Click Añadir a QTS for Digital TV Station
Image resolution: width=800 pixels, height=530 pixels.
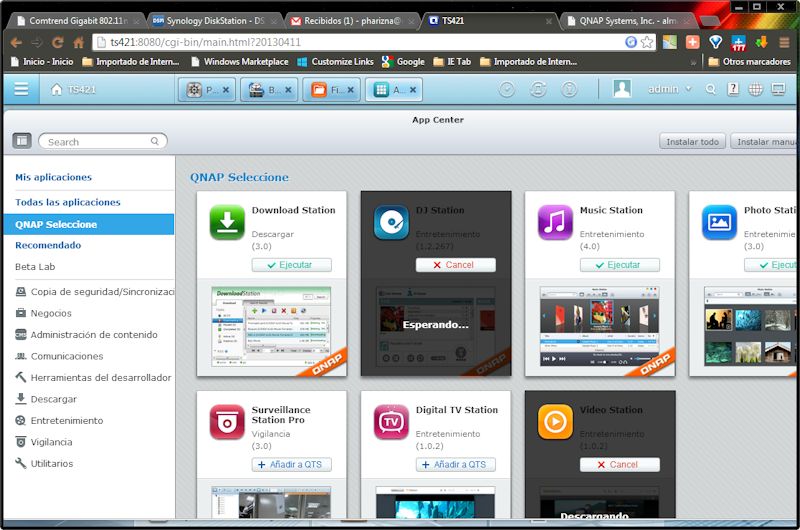(456, 465)
